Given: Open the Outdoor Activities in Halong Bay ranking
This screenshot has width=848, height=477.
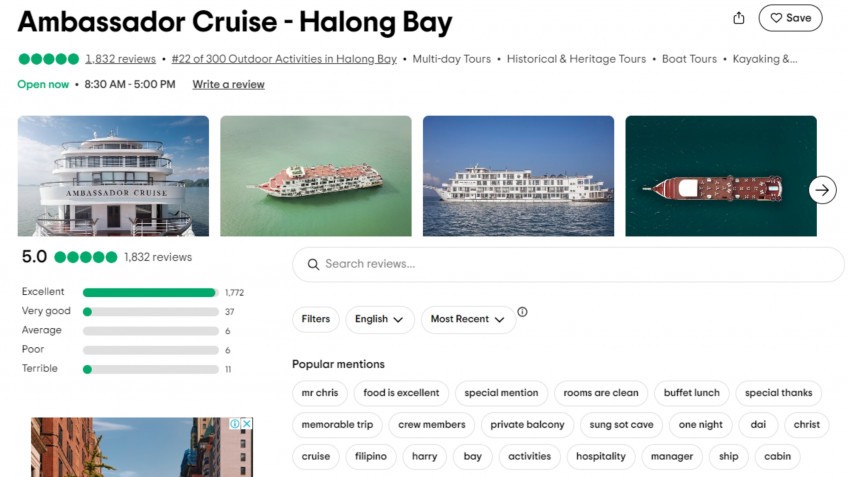Looking at the screenshot, I should [284, 59].
